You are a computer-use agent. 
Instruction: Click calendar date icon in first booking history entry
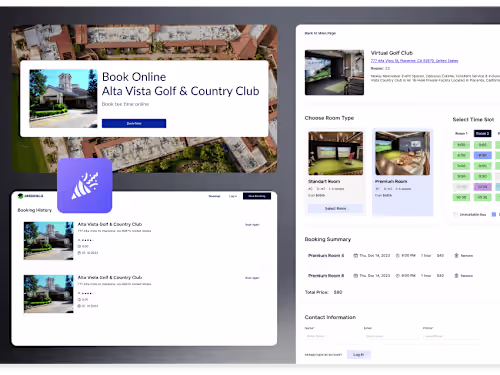[79, 253]
